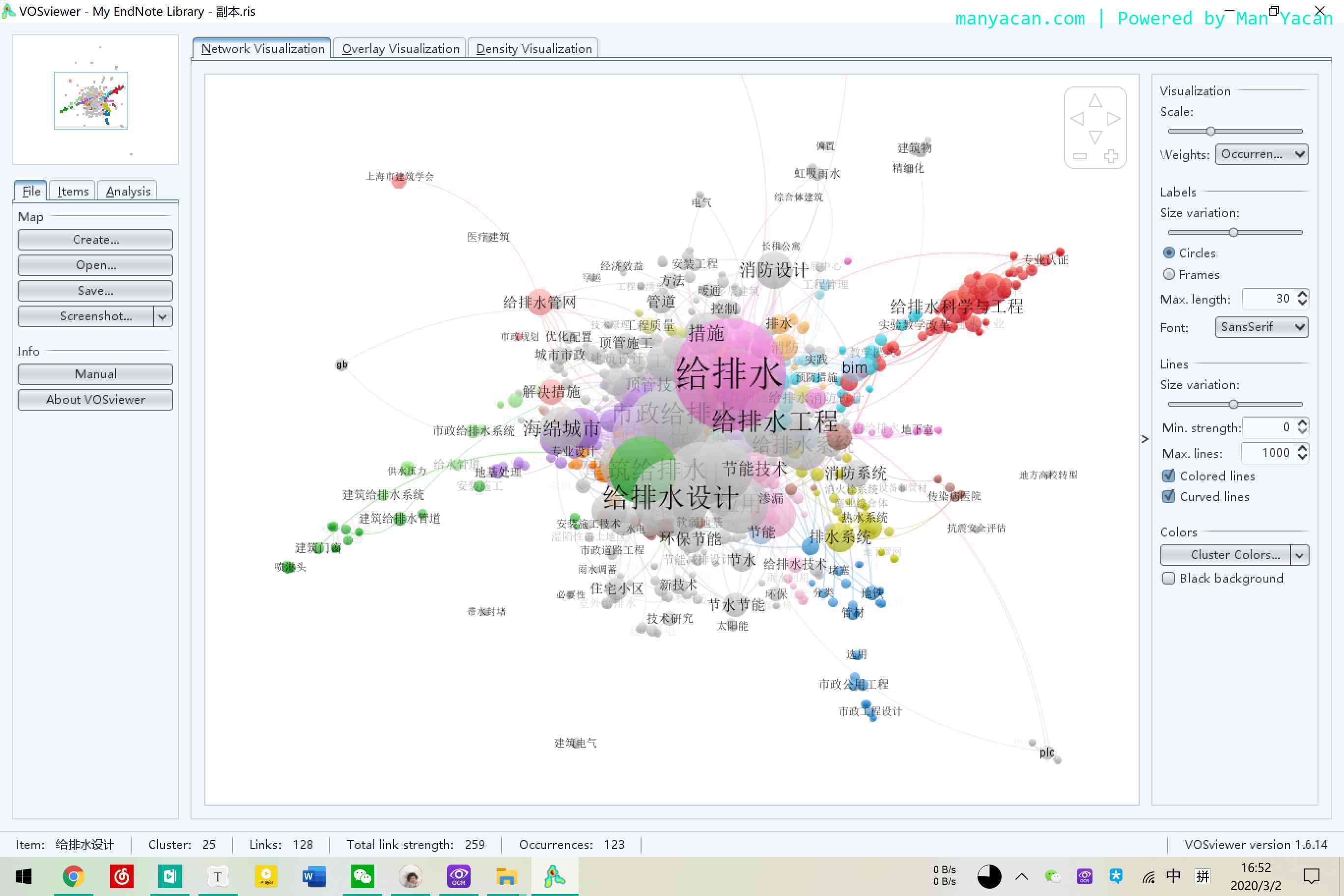
Task: Open WeChat from the taskbar
Action: pos(363,876)
